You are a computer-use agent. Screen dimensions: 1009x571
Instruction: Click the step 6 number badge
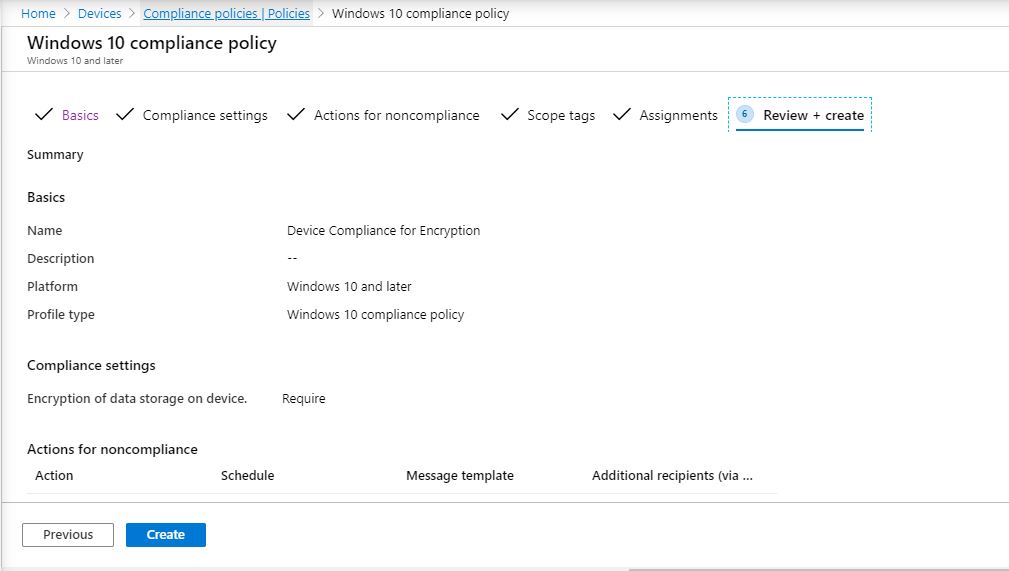click(x=745, y=114)
